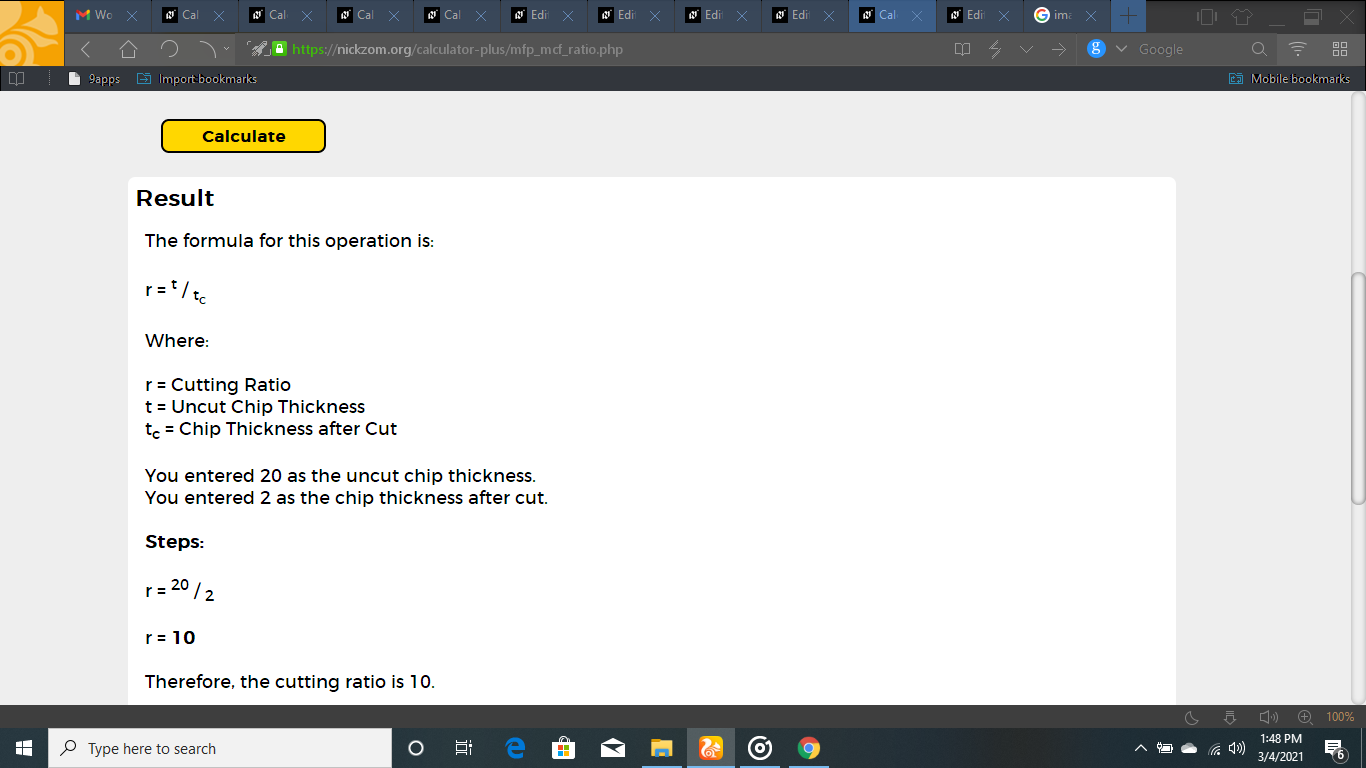Open the network Wi-Fi tray icon

pos(1215,748)
